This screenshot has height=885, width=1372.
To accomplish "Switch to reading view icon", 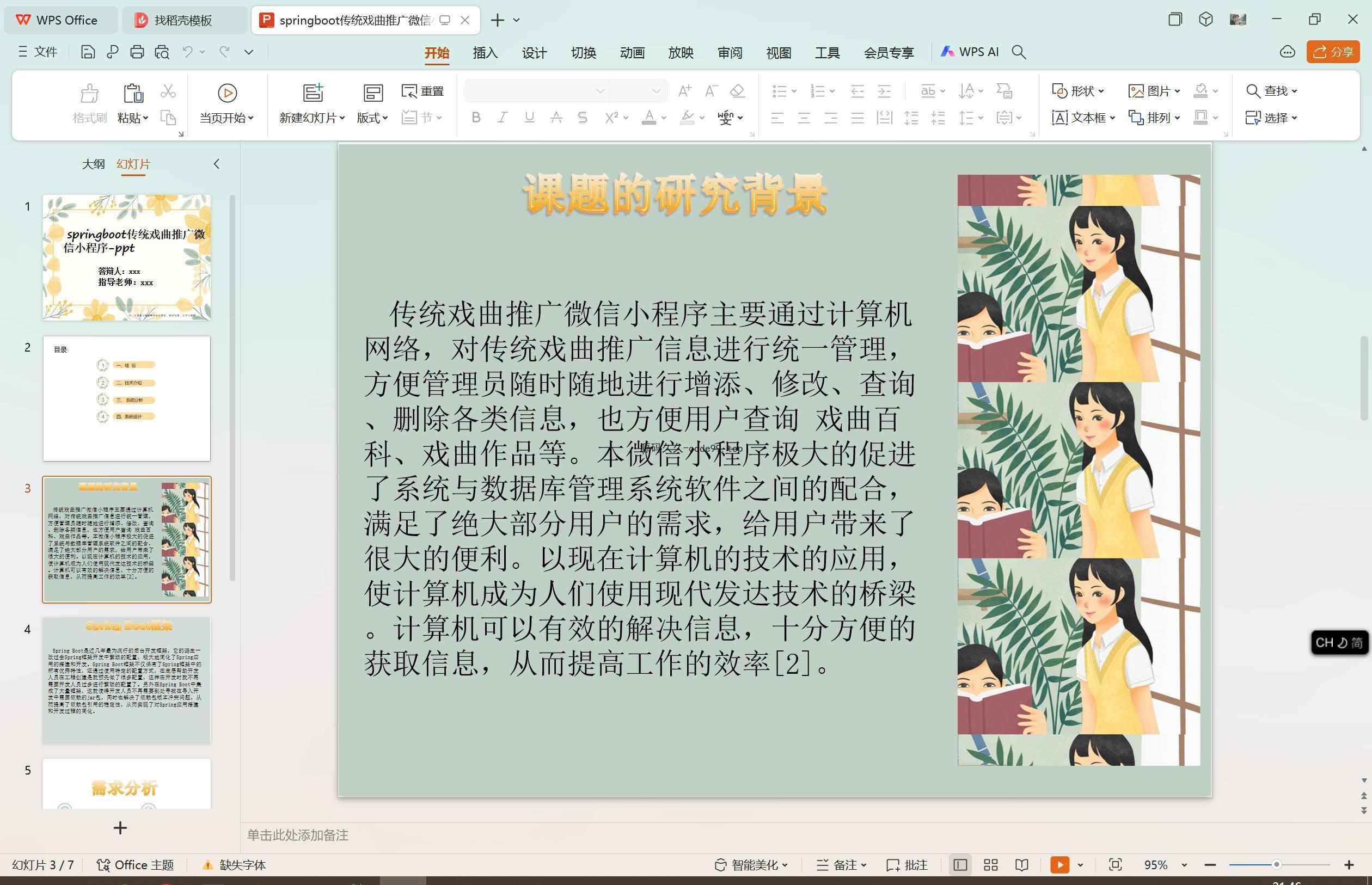I will pyautogui.click(x=1021, y=865).
